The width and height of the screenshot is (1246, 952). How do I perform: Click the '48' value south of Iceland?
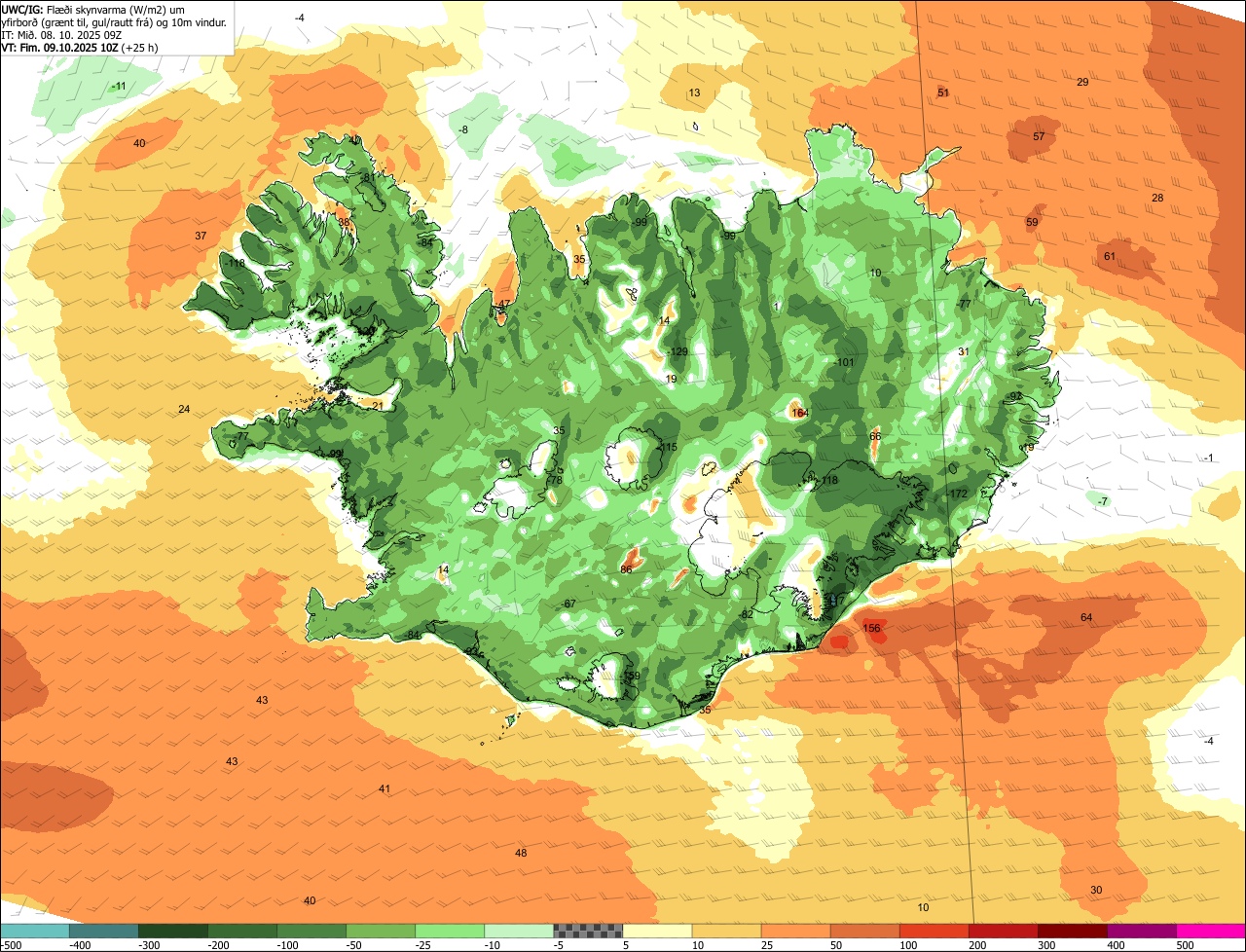(521, 854)
